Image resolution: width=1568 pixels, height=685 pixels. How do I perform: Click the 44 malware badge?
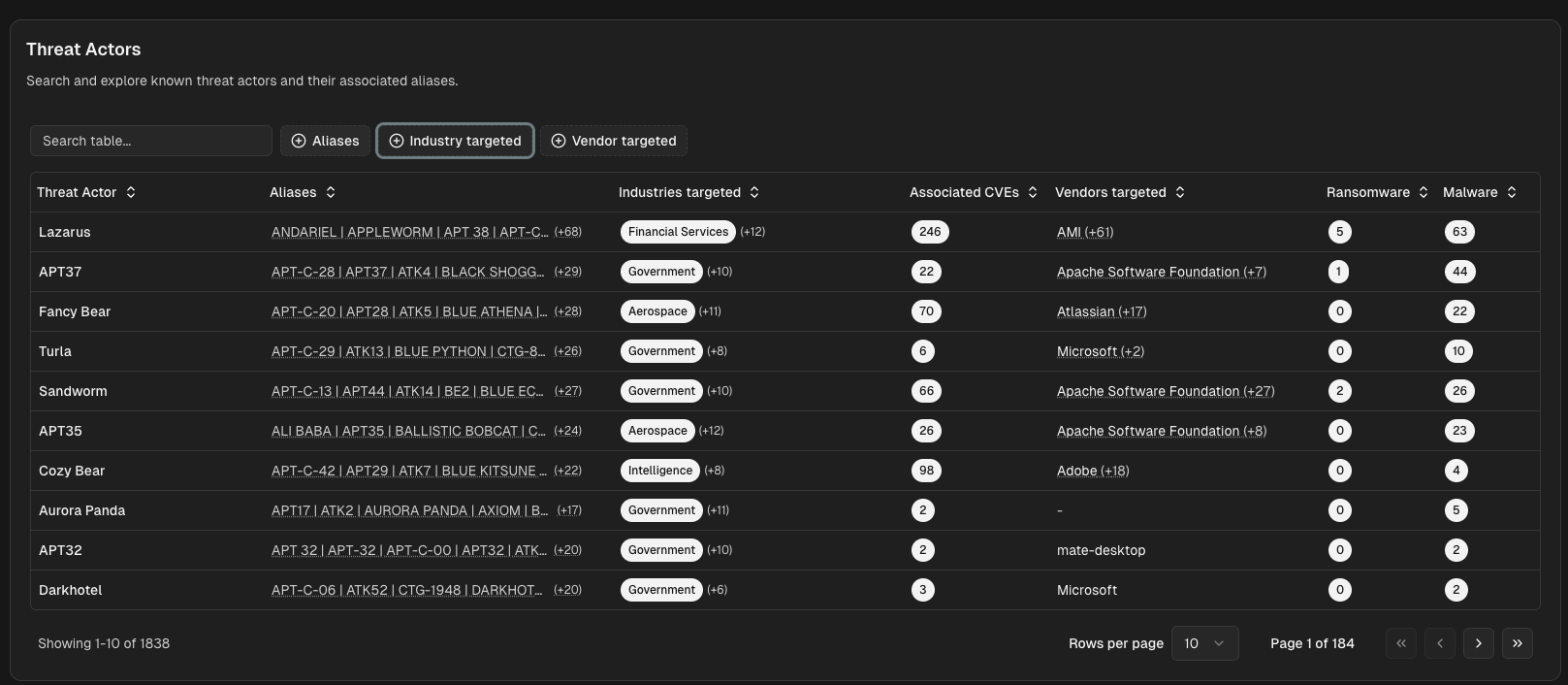click(x=1459, y=272)
